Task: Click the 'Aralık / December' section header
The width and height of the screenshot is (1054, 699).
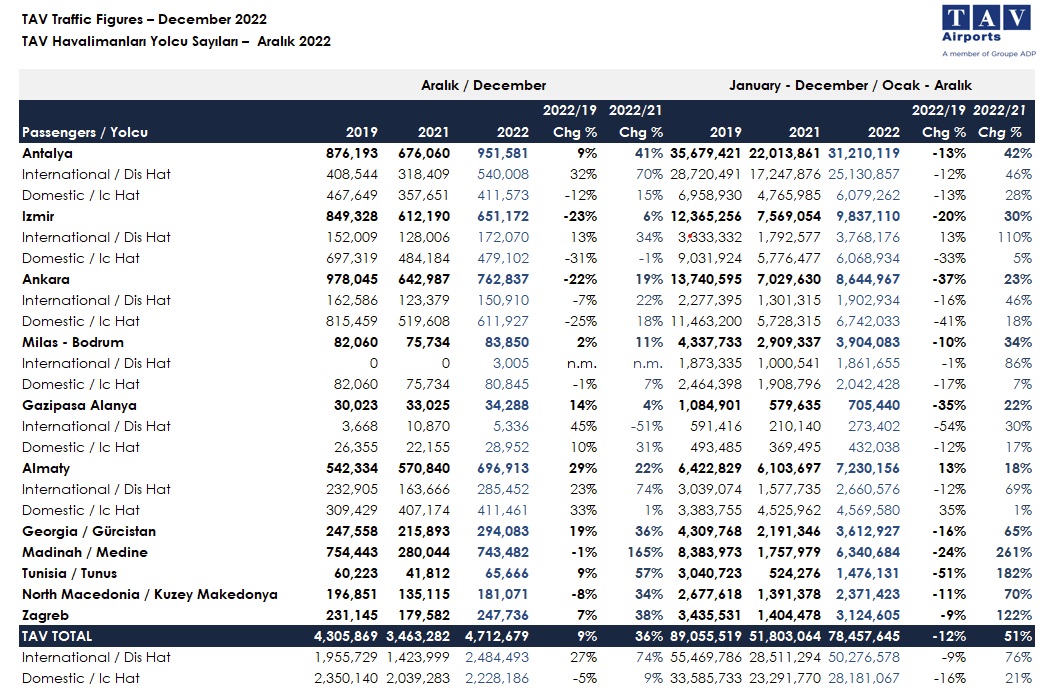Action: coord(483,85)
